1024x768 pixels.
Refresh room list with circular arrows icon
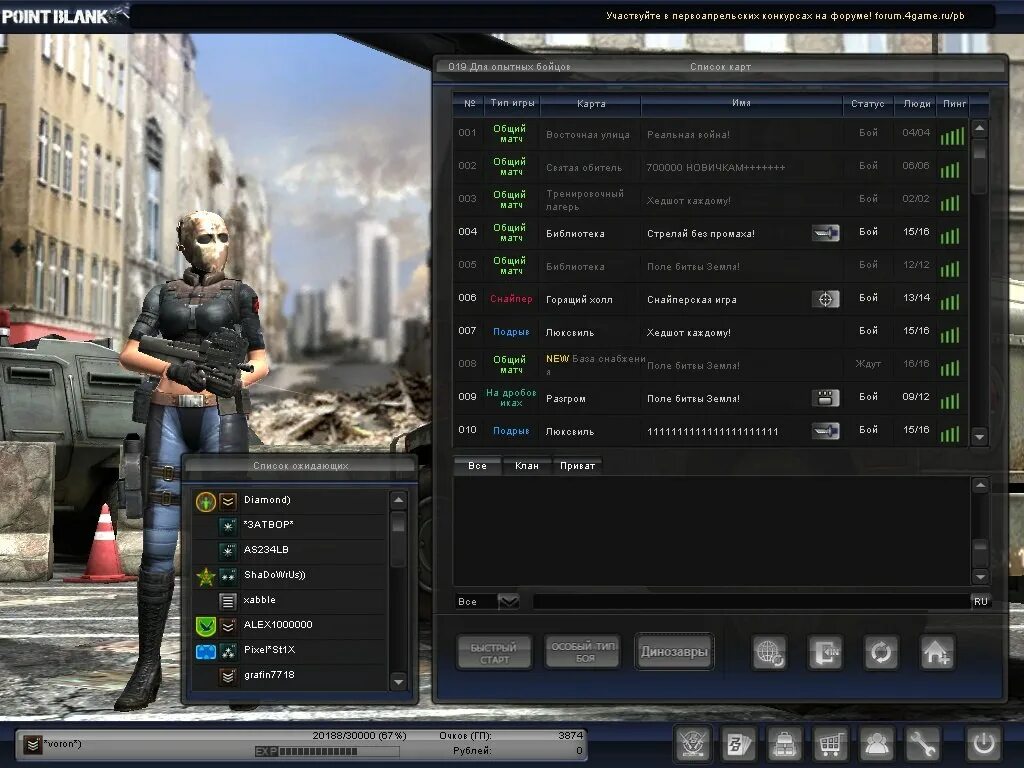(881, 652)
